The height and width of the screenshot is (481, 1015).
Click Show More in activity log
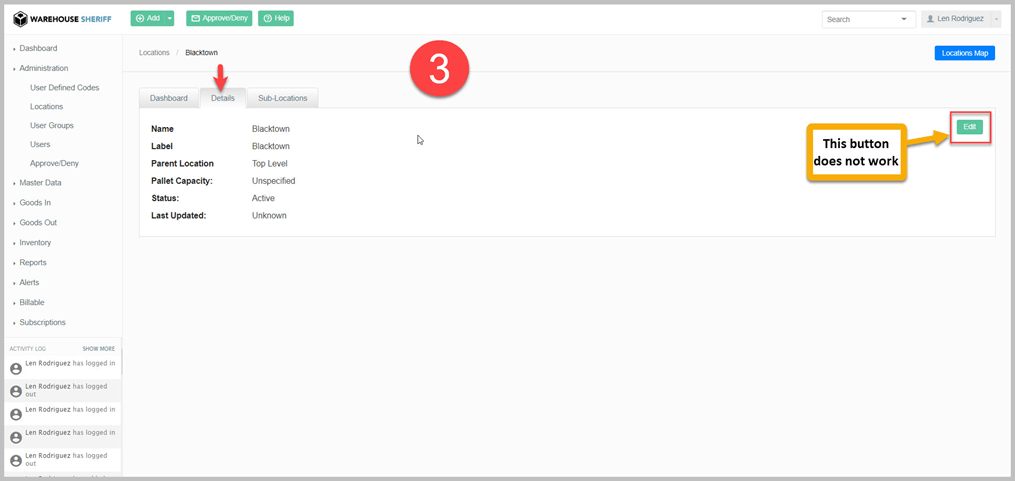[x=98, y=349]
